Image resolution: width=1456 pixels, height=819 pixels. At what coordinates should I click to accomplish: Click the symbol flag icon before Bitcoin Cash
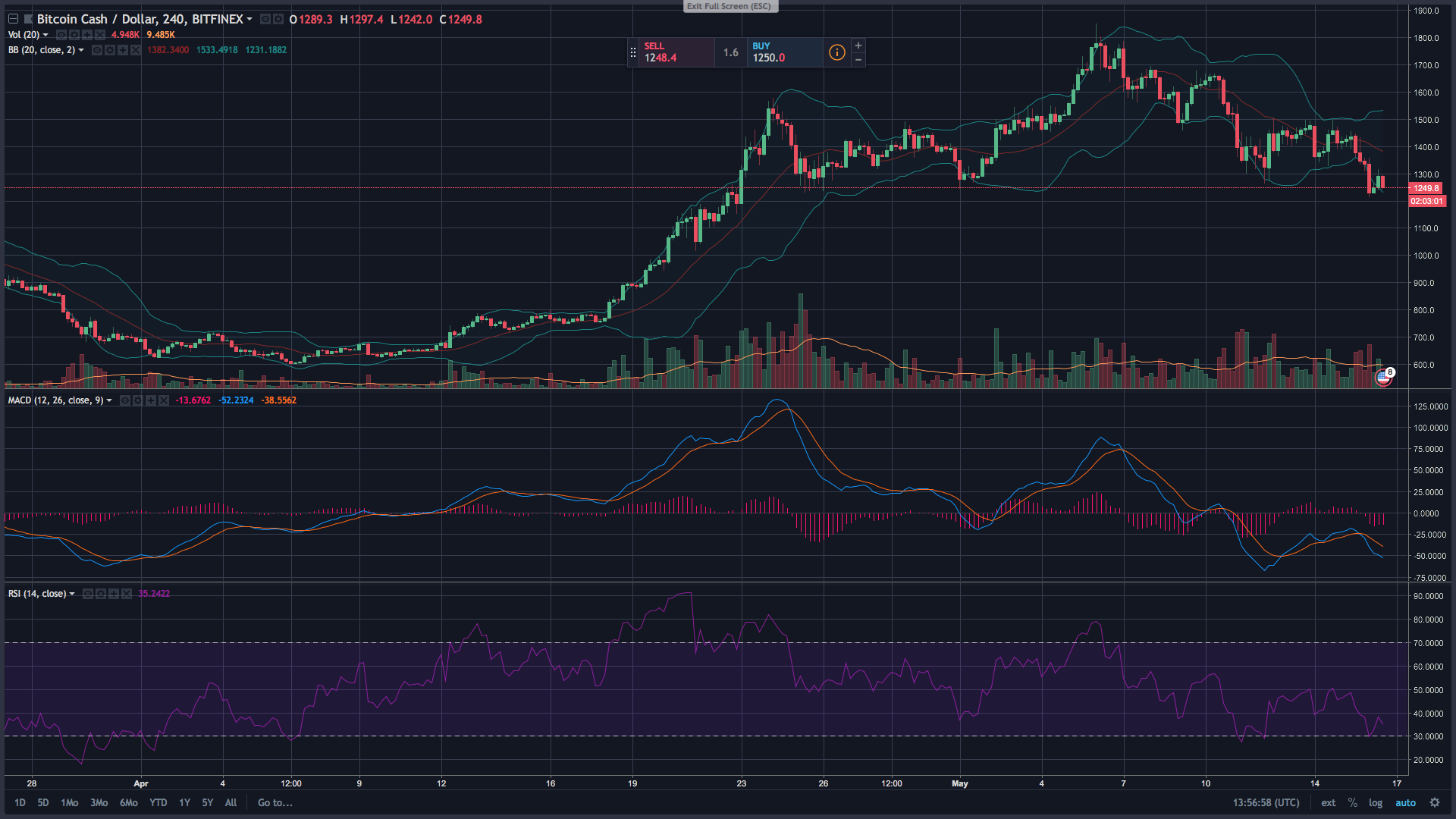pos(28,19)
